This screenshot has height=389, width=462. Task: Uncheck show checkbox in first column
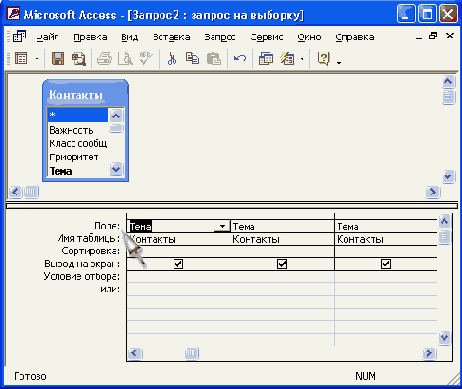pos(178,264)
